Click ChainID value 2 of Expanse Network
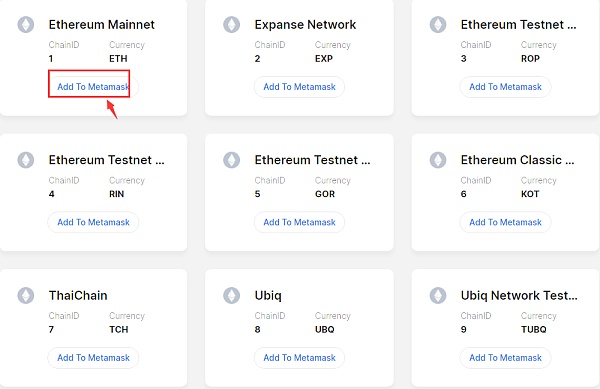This screenshot has width=600, height=389. click(257, 59)
